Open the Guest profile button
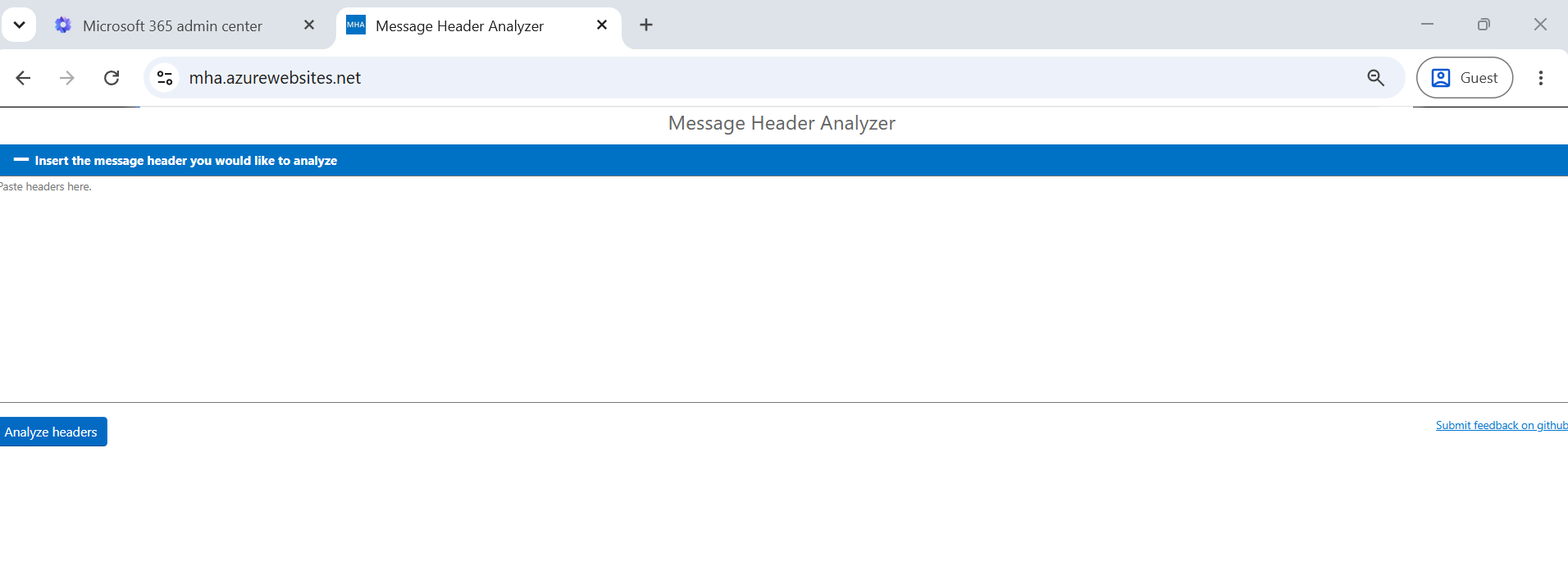Viewport: 1568px width, 576px height. coord(1465,78)
